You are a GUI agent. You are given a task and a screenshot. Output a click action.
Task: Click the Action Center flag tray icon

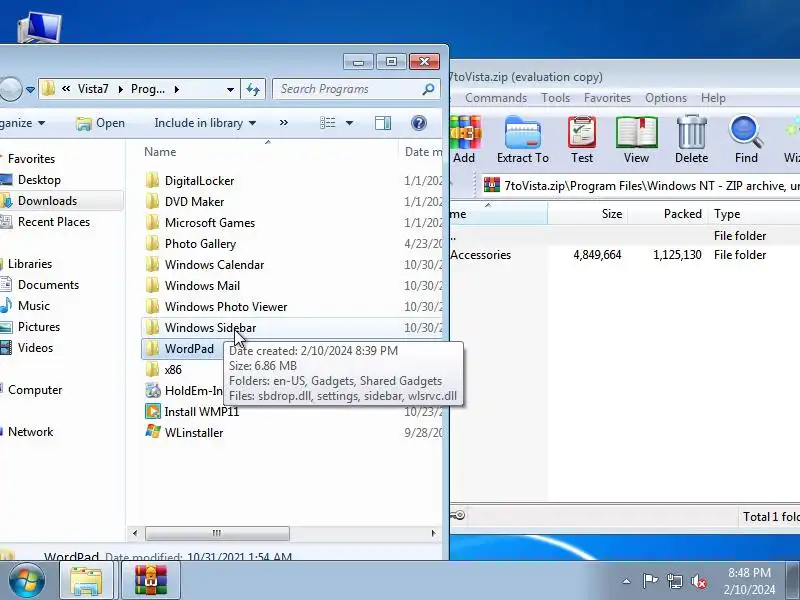tap(650, 581)
